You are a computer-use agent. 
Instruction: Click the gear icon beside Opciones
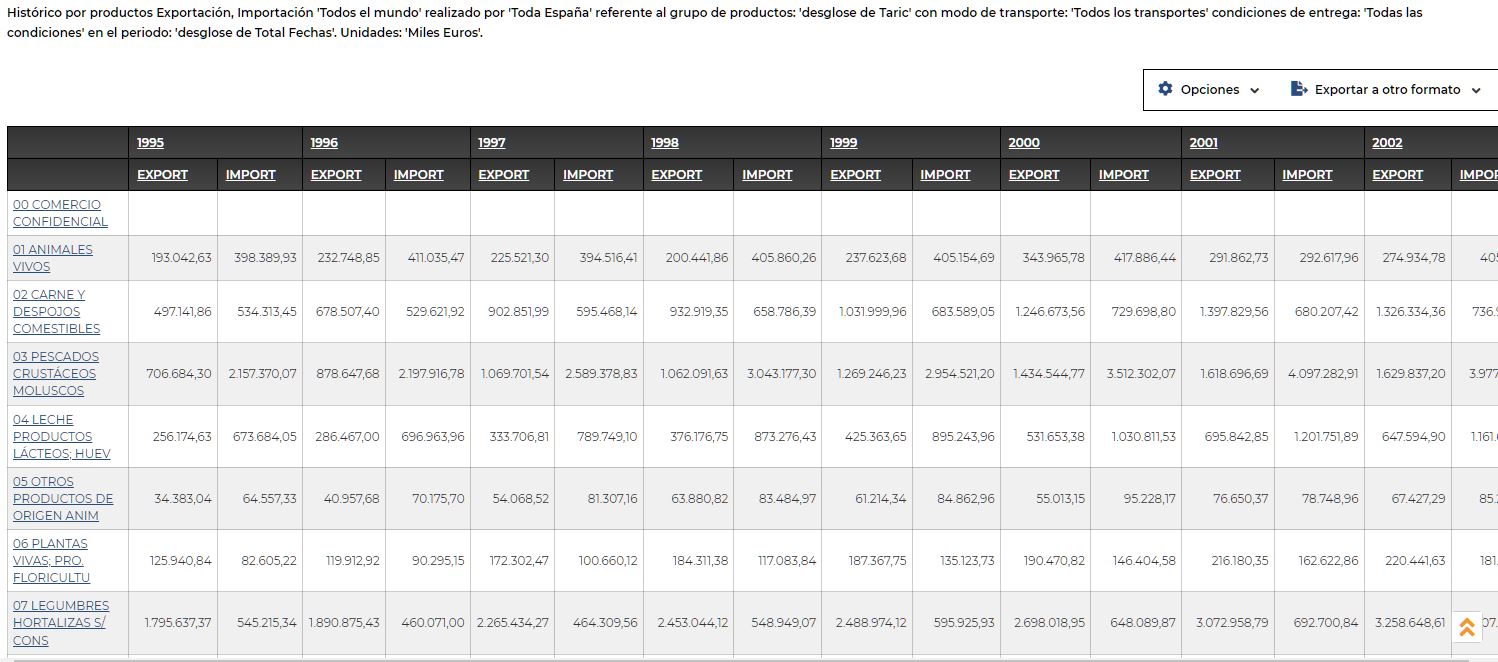(1165, 89)
